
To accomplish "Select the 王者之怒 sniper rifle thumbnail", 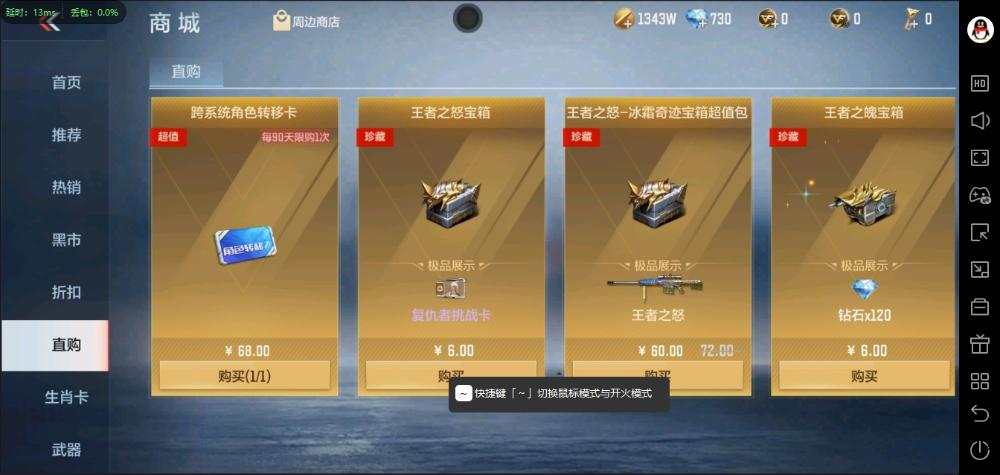I will [x=654, y=286].
